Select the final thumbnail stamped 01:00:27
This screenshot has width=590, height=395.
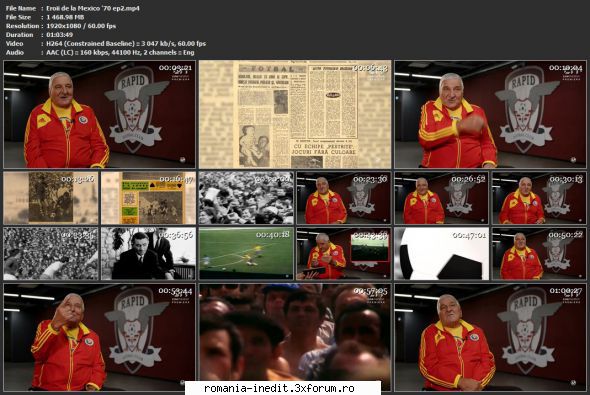pos(490,337)
